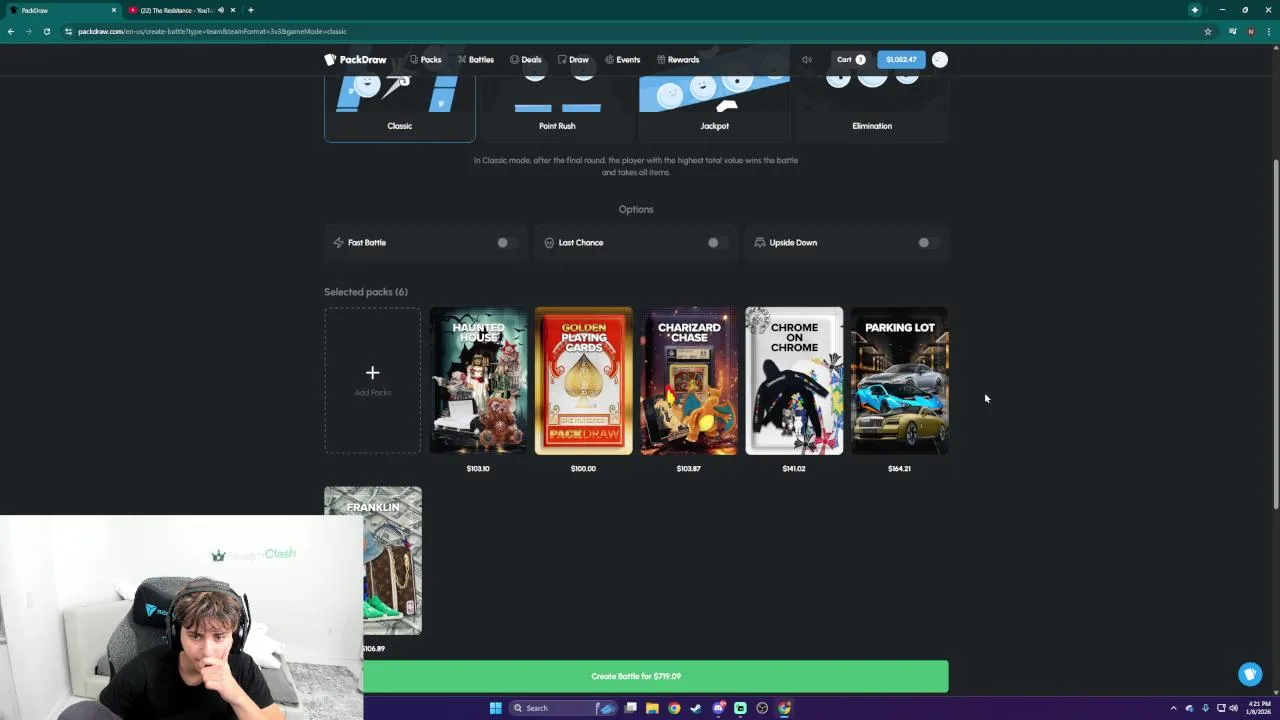
Task: Open the Events menu item
Action: point(622,59)
